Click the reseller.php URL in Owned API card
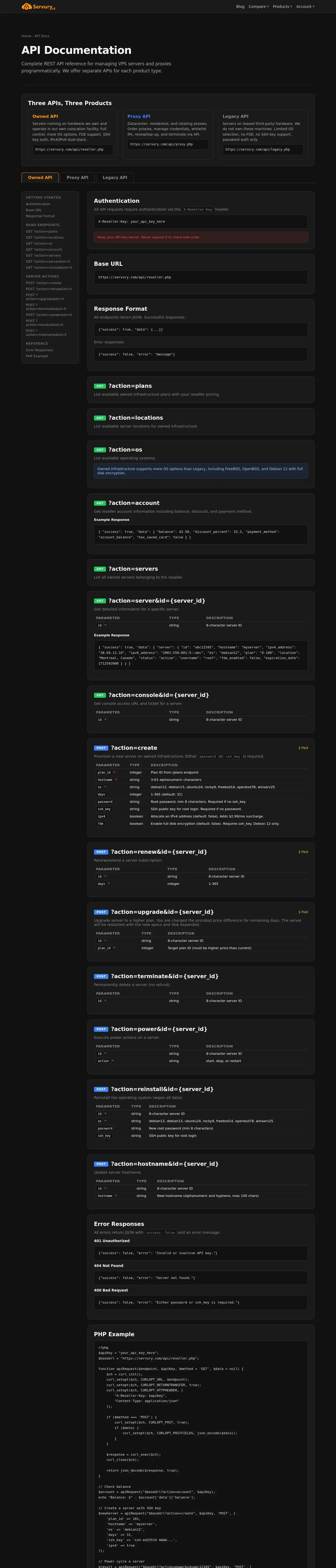Image resolution: width=336 pixels, height=1568 pixels. (72, 149)
